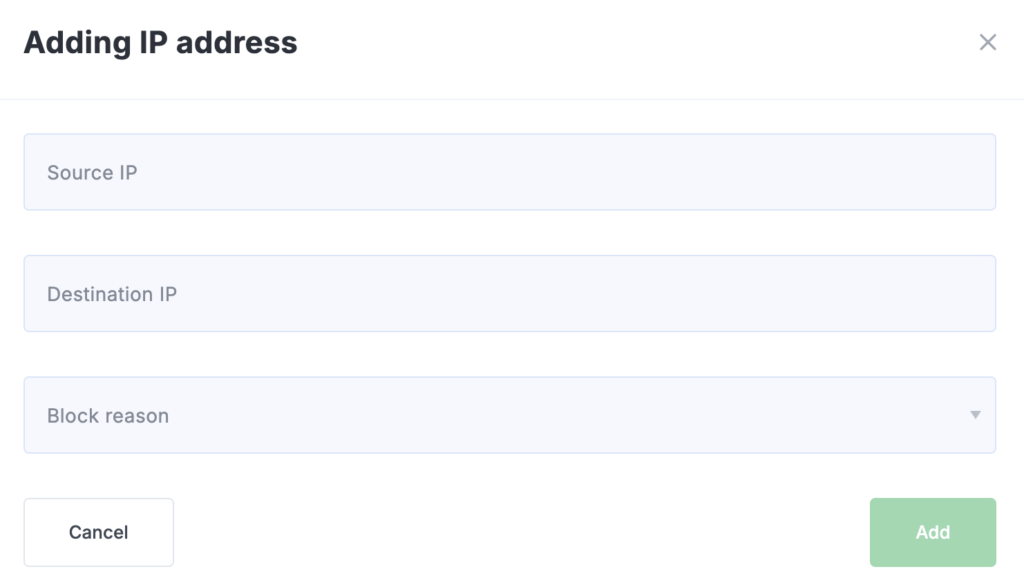
Task: Click the Add label text
Action: (x=932, y=532)
